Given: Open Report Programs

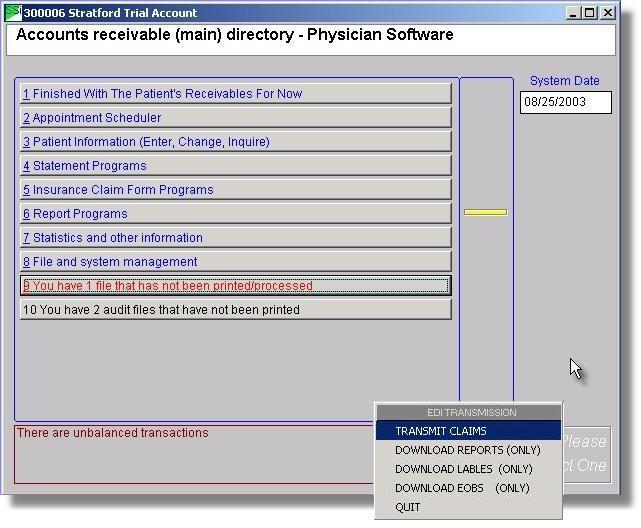Looking at the screenshot, I should click(x=236, y=214).
